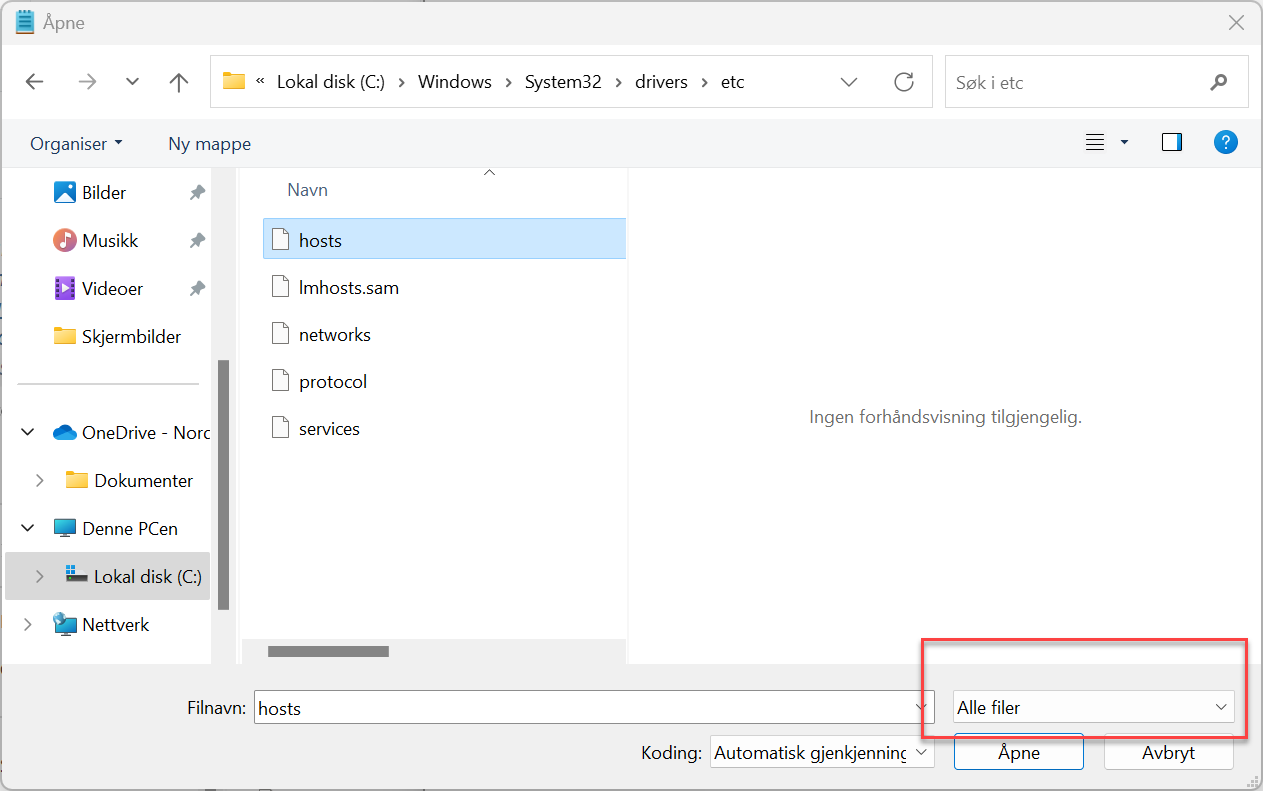Click the search magnifier icon
The height and width of the screenshot is (791, 1263).
pos(1218,82)
